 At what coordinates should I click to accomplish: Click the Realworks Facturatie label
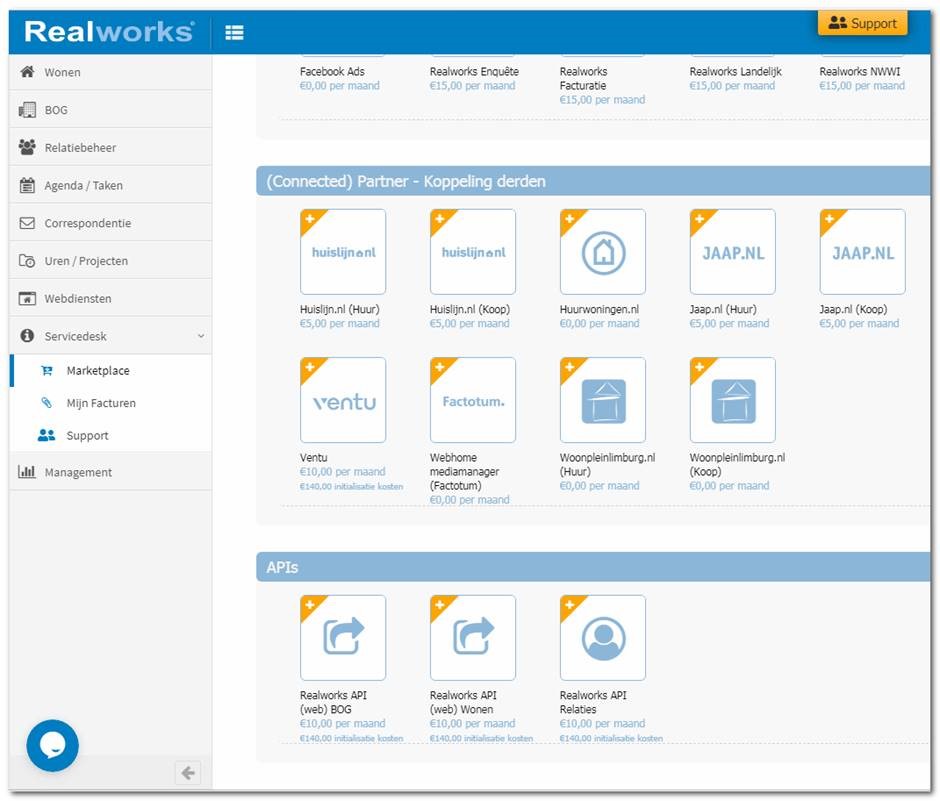pos(583,79)
